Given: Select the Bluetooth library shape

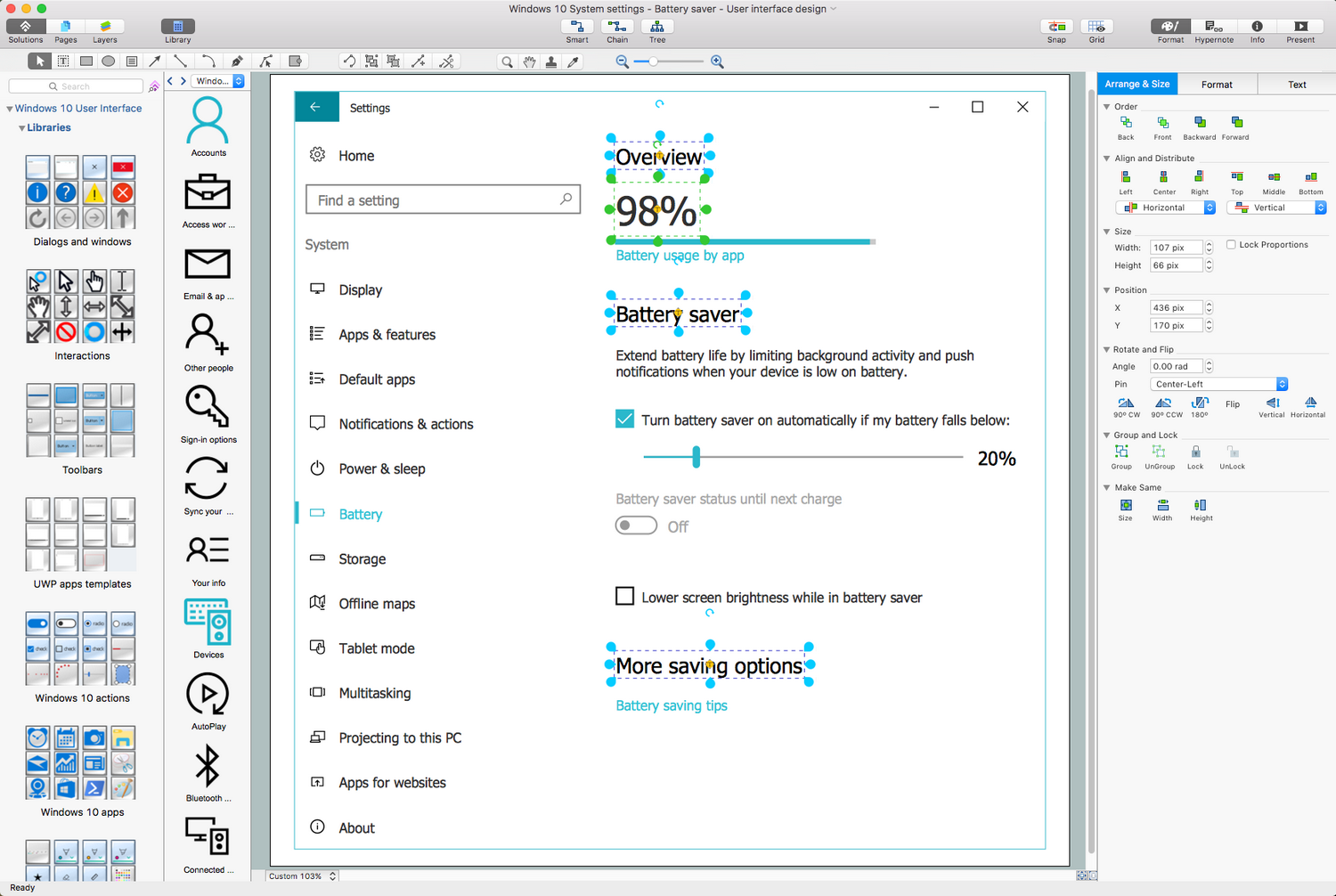Looking at the screenshot, I should (208, 773).
